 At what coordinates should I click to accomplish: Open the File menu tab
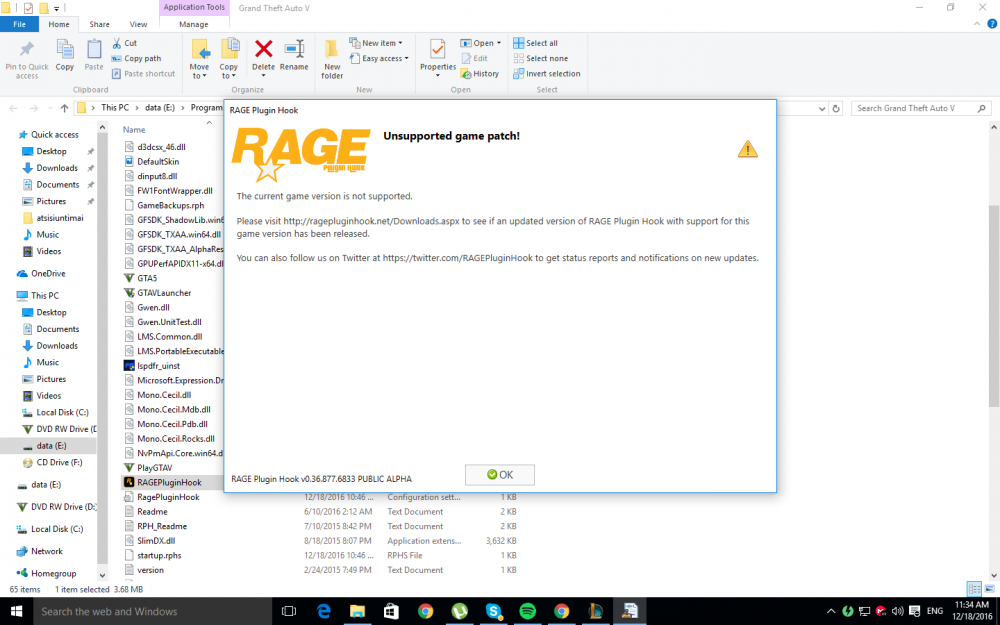(19, 24)
